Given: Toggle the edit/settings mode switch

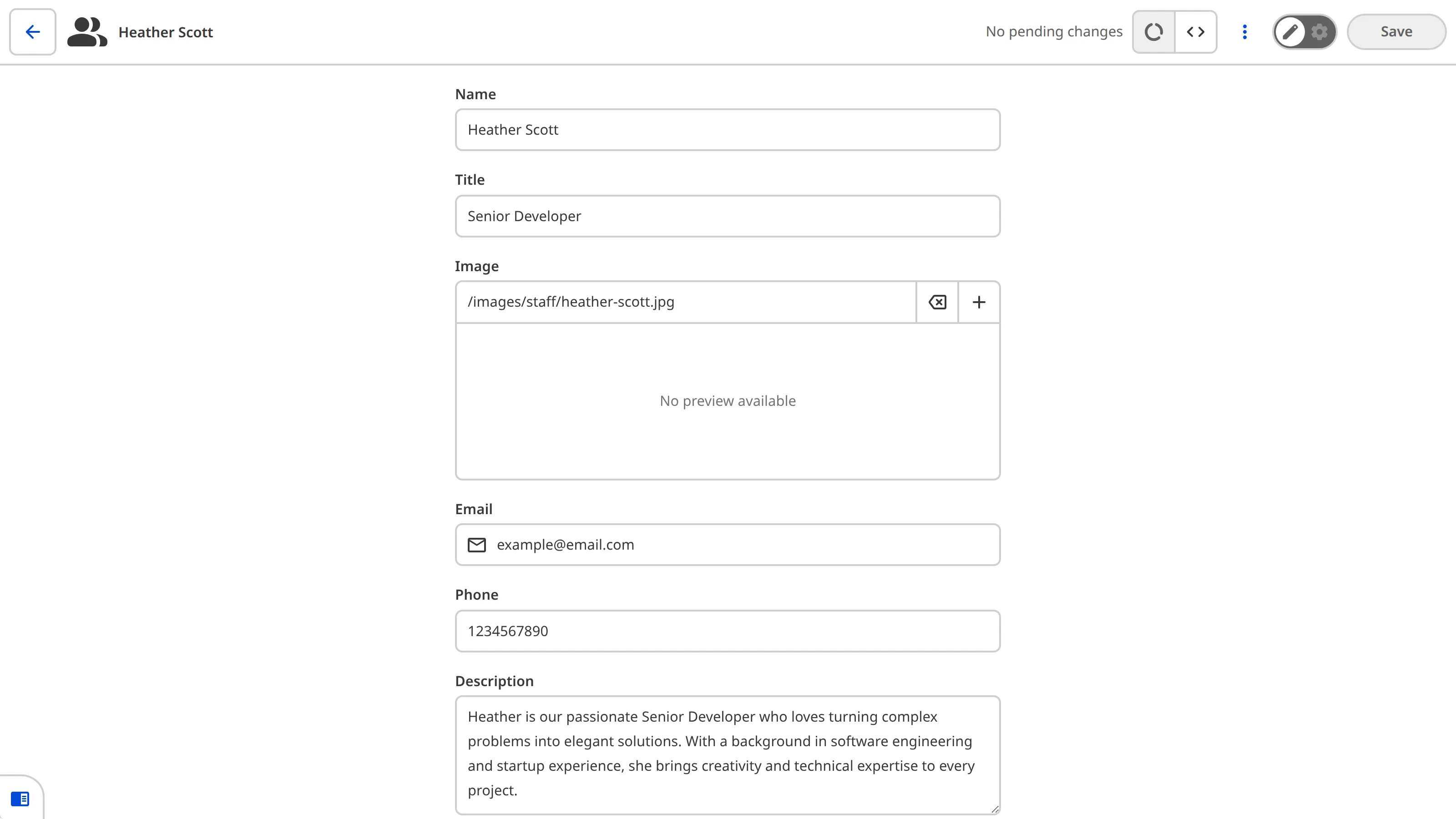Looking at the screenshot, I should point(1304,32).
